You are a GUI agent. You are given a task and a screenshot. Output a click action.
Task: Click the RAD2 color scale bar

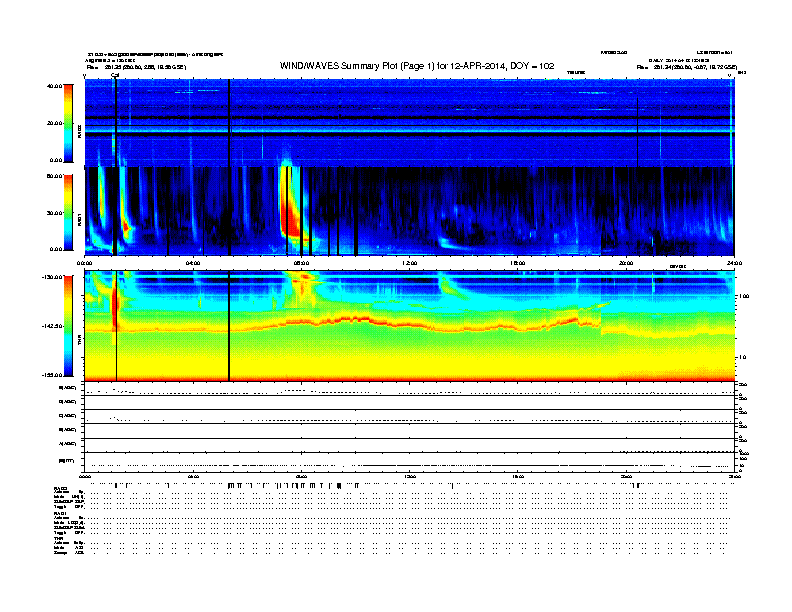coord(68,123)
